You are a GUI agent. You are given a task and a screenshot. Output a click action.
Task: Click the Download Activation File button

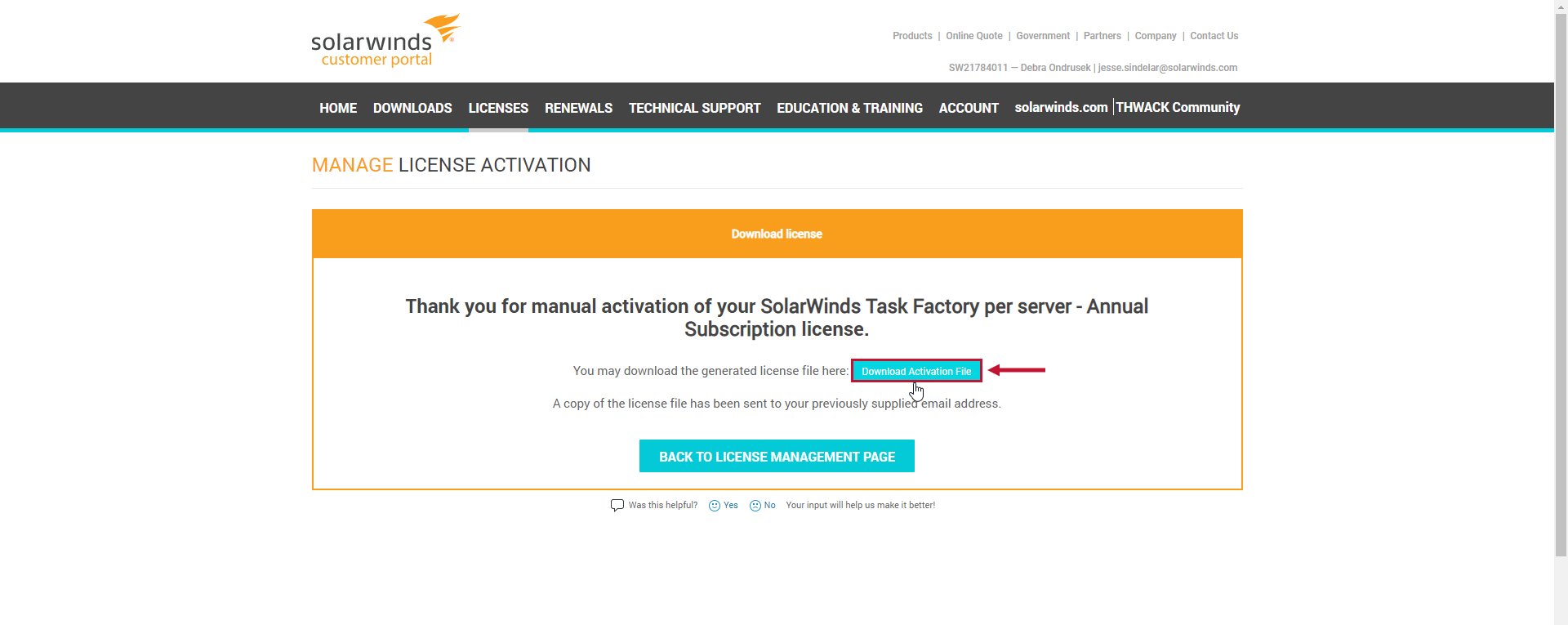pos(916,371)
